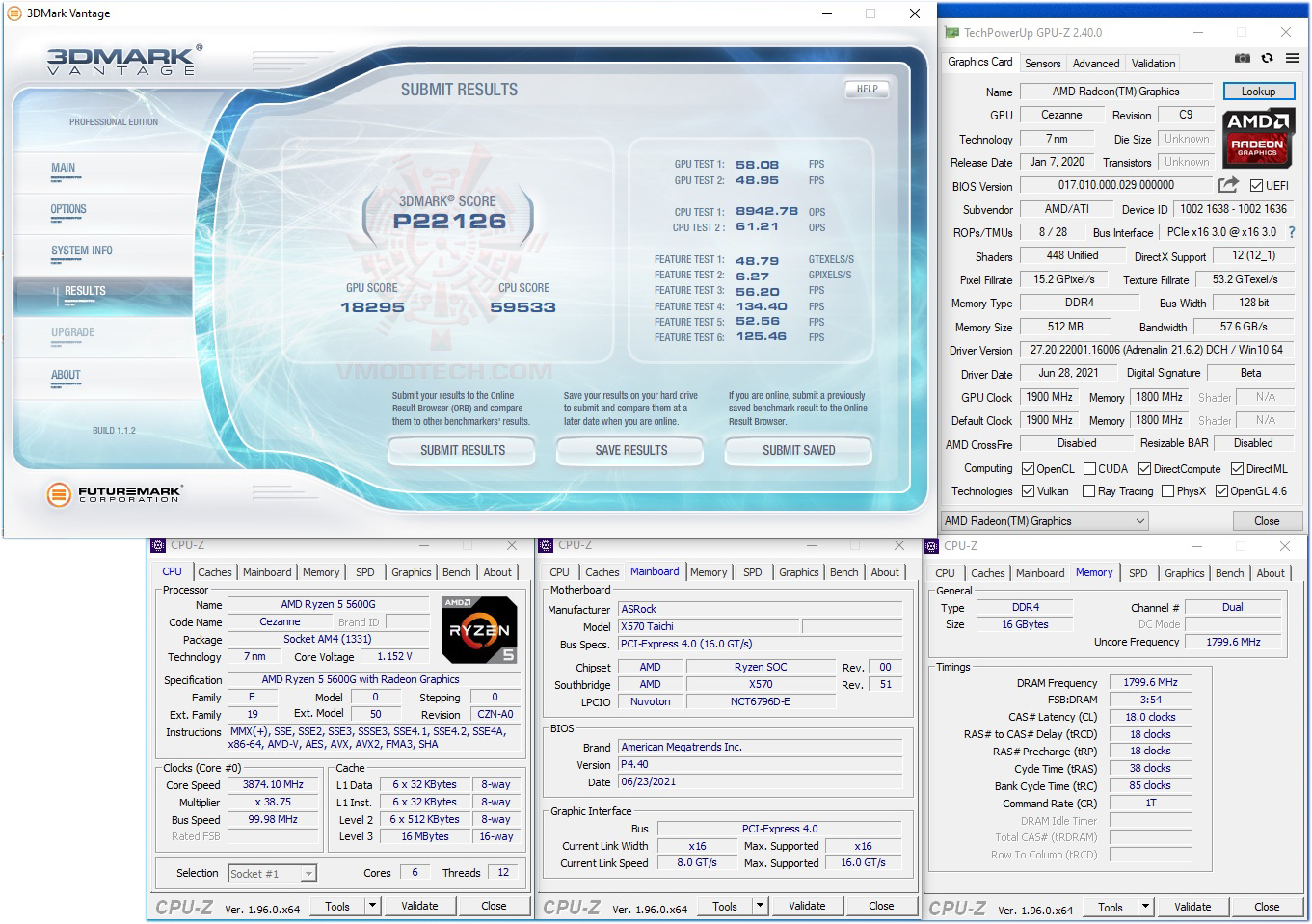This screenshot has height=924, width=1312.
Task: Go to System Info in 3DMark Vantage
Action: 82,251
